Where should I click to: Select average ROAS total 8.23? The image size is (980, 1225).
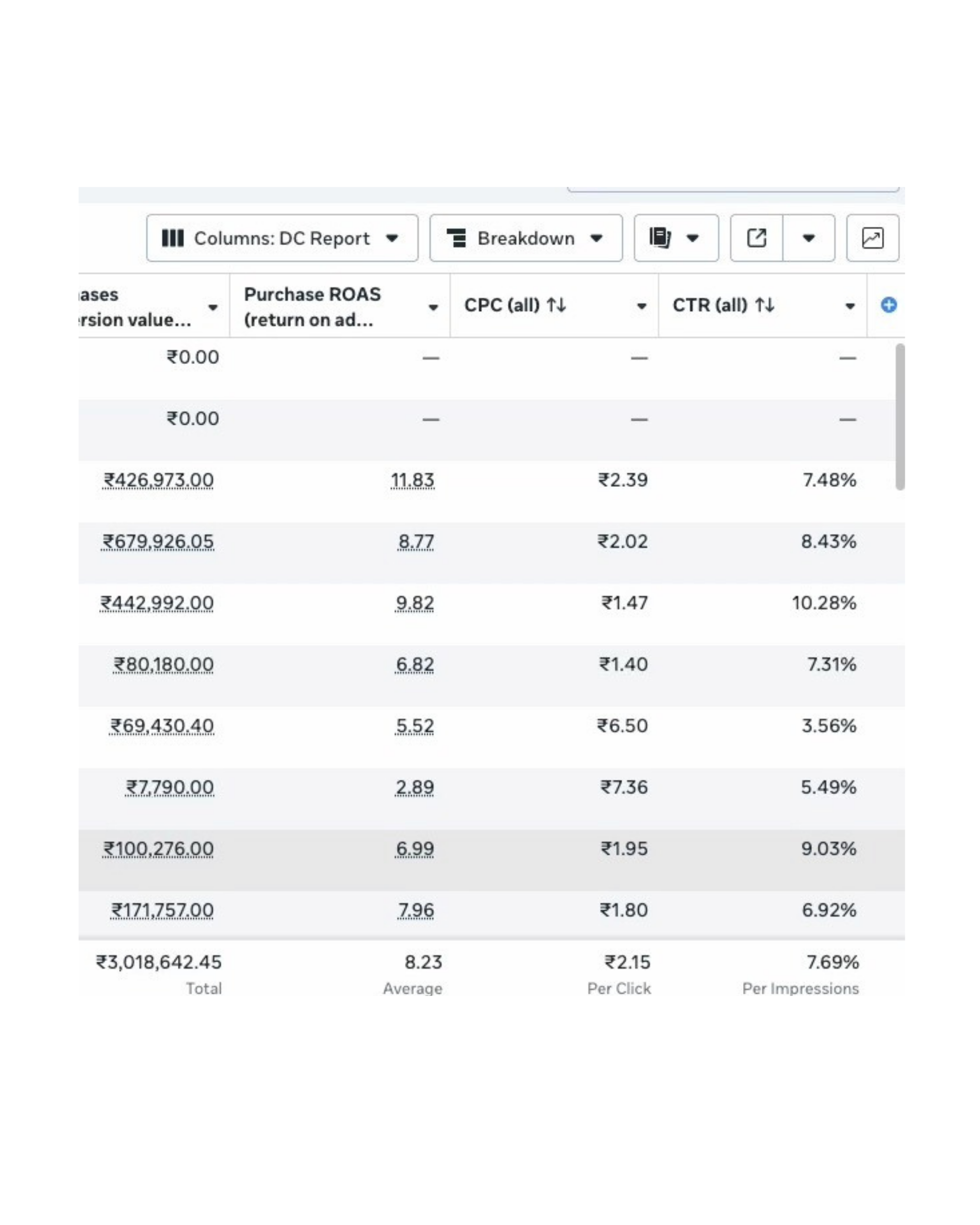[423, 962]
